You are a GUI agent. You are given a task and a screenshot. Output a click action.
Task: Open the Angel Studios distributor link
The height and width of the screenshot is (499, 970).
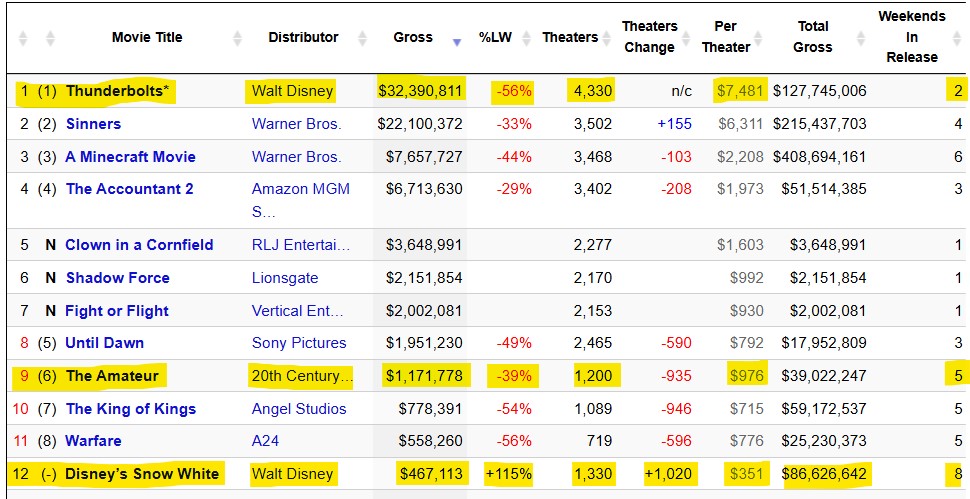click(299, 409)
